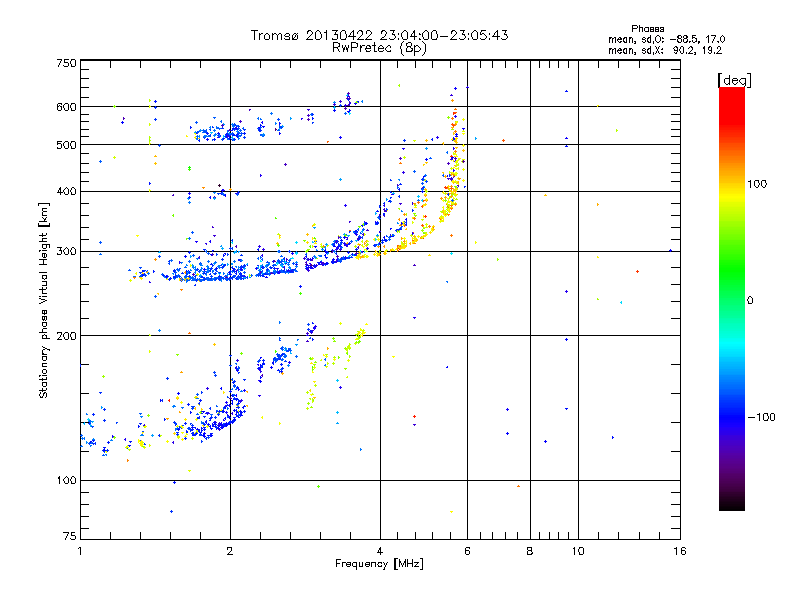Click x-axis tick label '6'
800x600 pixels.
pos(467,551)
